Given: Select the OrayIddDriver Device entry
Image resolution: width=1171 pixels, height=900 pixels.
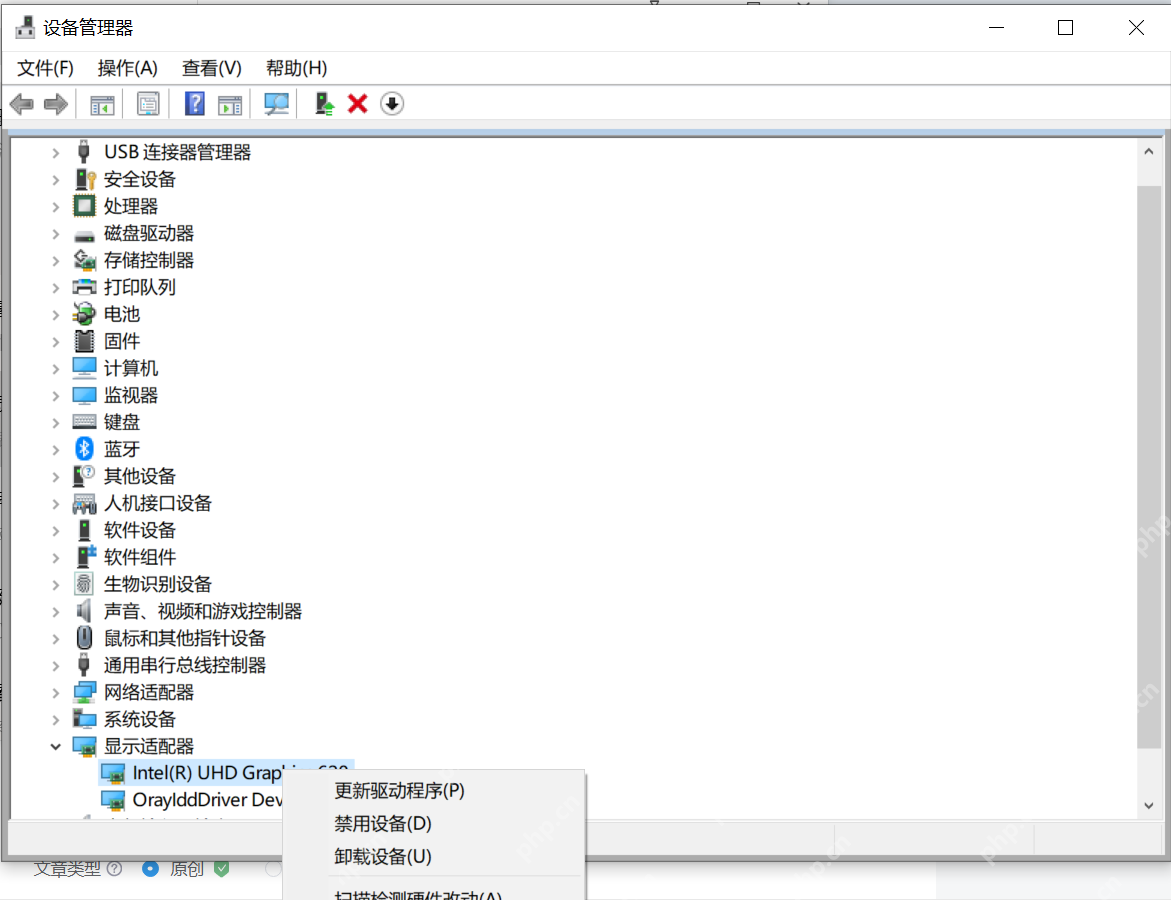Looking at the screenshot, I should pos(207,800).
